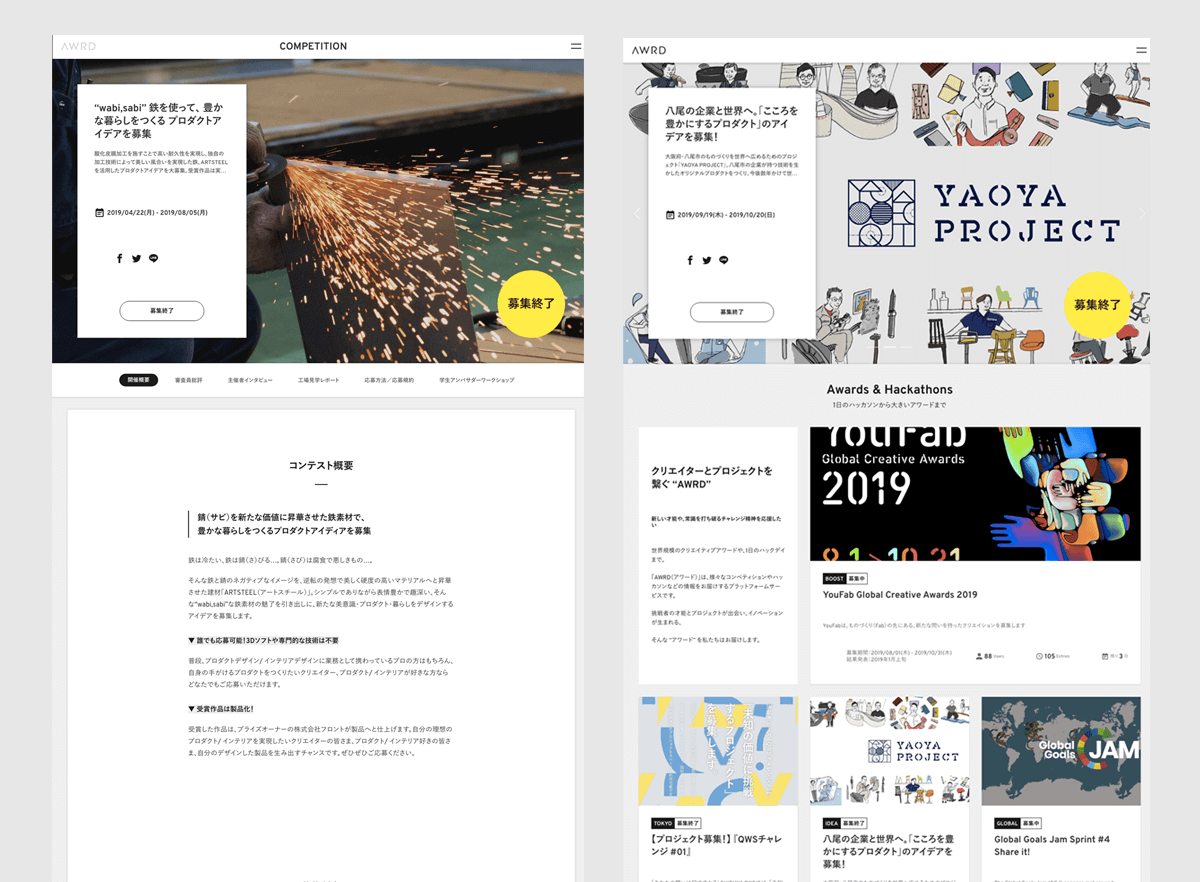The image size is (1200, 882).
Task: Select the 開催概要 tab
Action: [138, 380]
